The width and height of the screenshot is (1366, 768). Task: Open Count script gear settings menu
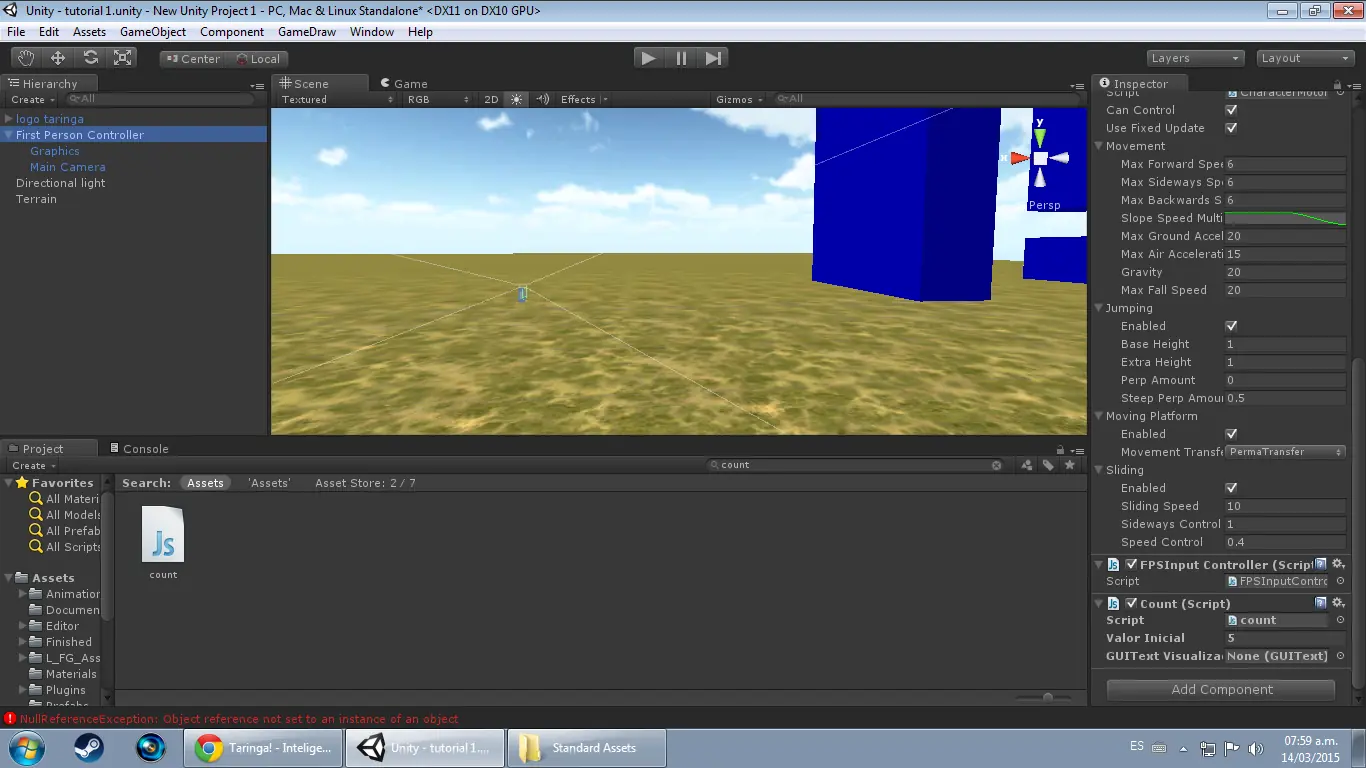pos(1338,603)
